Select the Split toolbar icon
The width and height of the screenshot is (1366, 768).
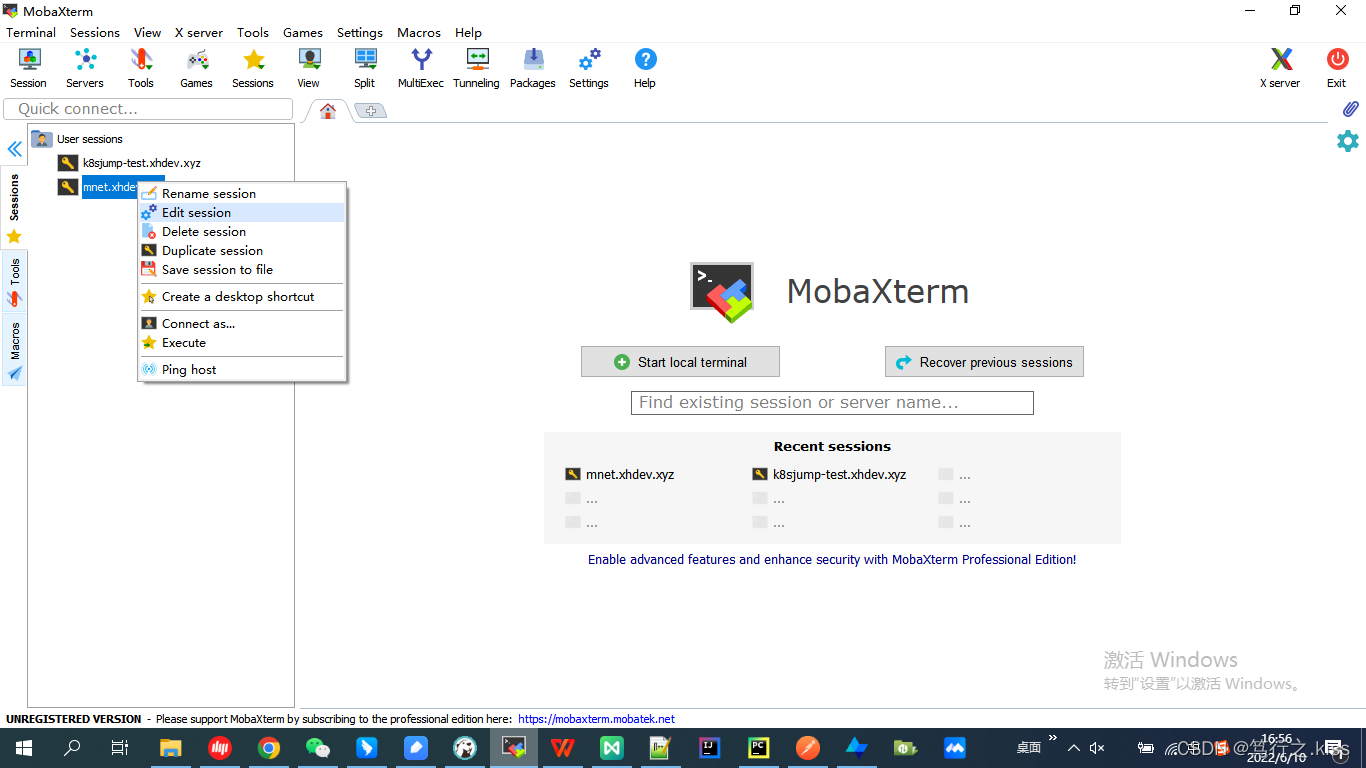pyautogui.click(x=365, y=68)
